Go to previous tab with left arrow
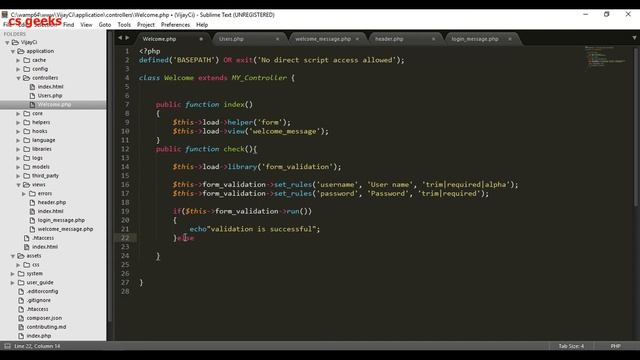Viewport: 640px width, 360px height. click(120, 38)
